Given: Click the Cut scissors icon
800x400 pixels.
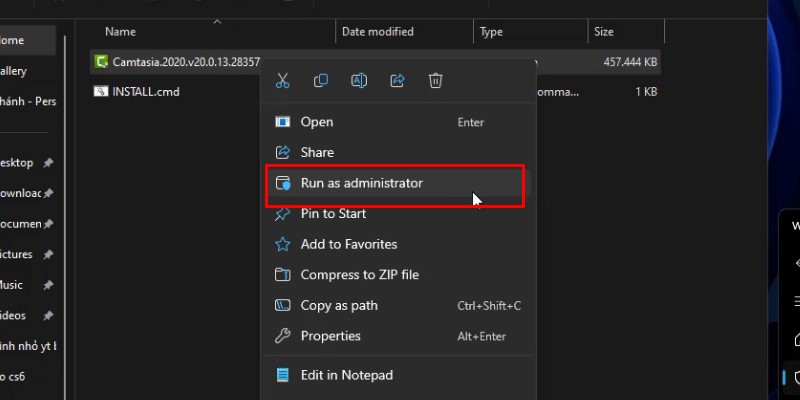Looking at the screenshot, I should tap(283, 81).
